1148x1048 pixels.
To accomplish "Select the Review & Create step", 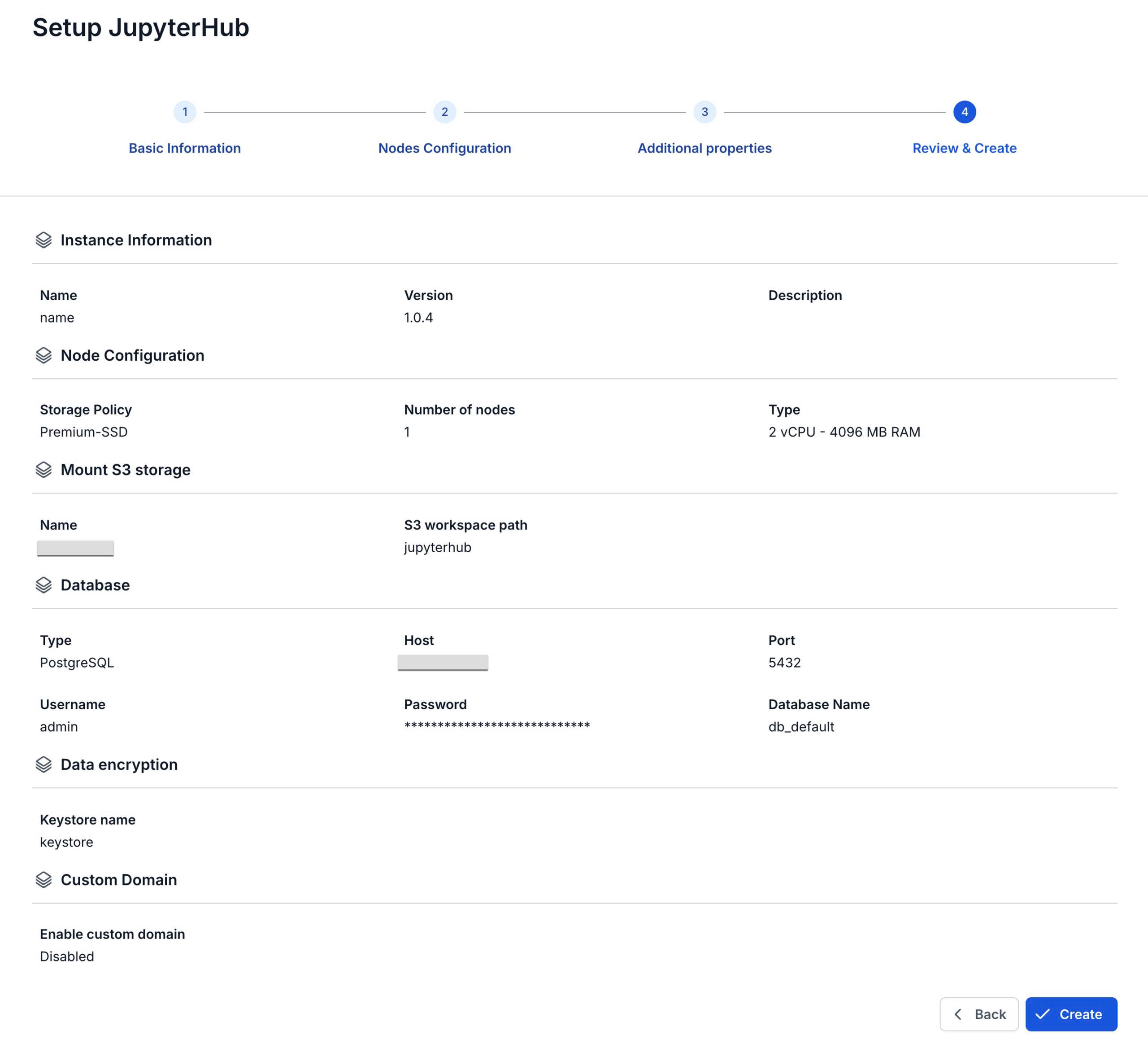I will (965, 148).
